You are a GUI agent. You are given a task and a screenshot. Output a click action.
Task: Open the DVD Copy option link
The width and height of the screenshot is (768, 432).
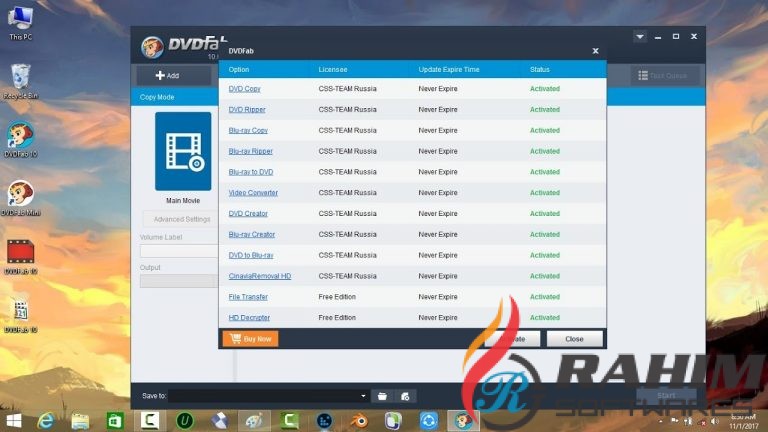click(244, 89)
